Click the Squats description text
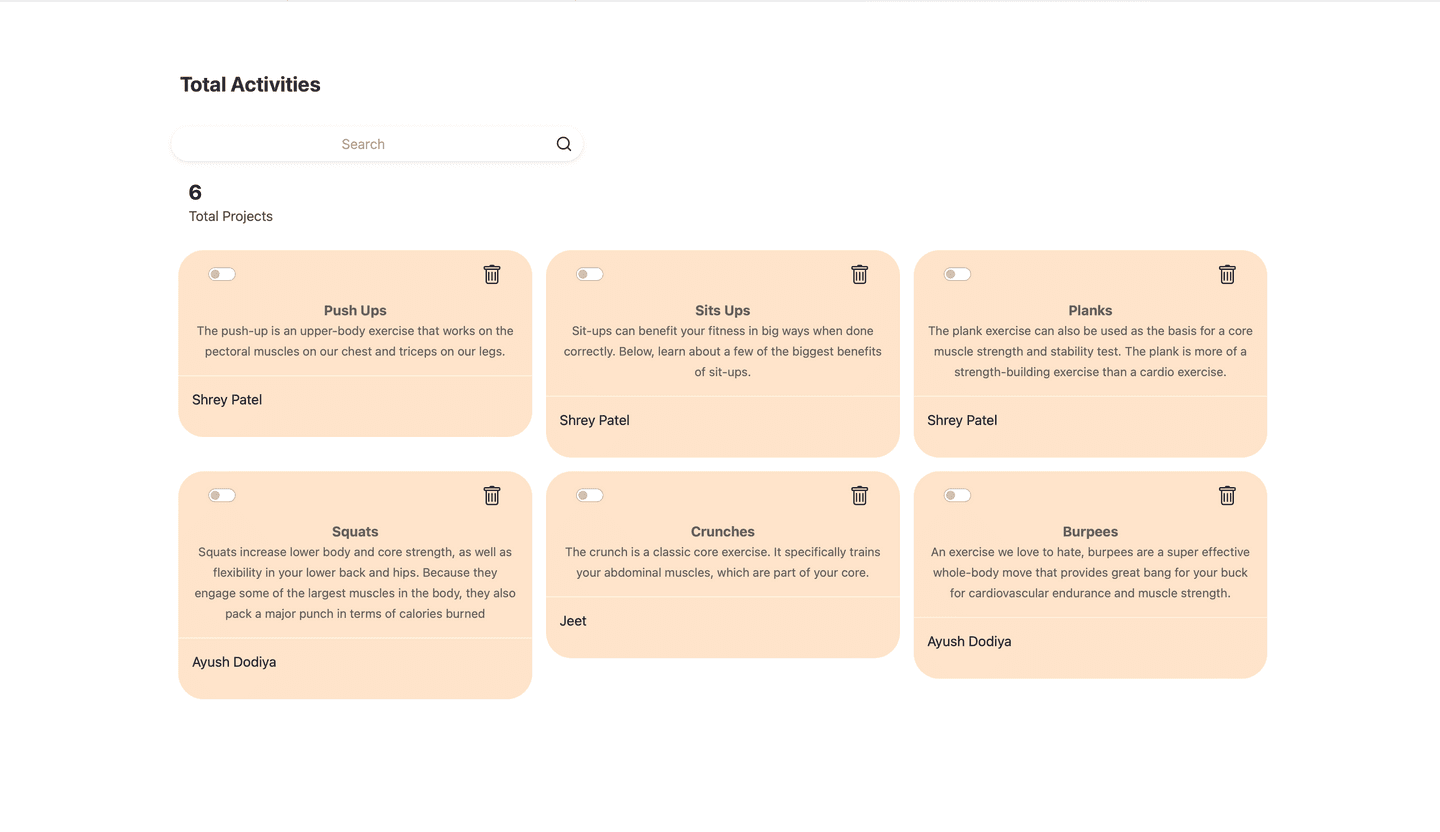The width and height of the screenshot is (1440, 832). (355, 583)
